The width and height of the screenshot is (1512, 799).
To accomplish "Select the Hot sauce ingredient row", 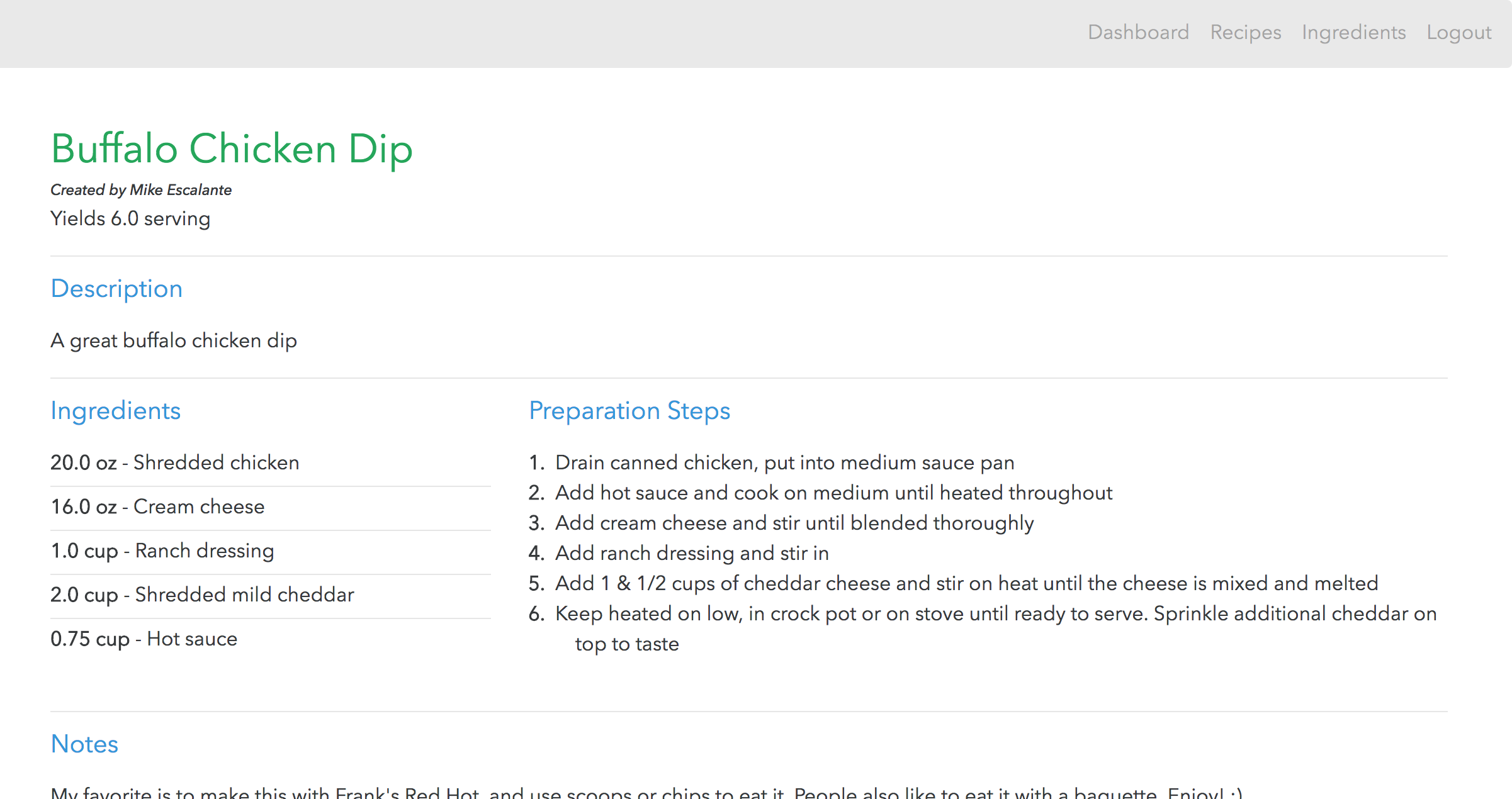I will [144, 639].
